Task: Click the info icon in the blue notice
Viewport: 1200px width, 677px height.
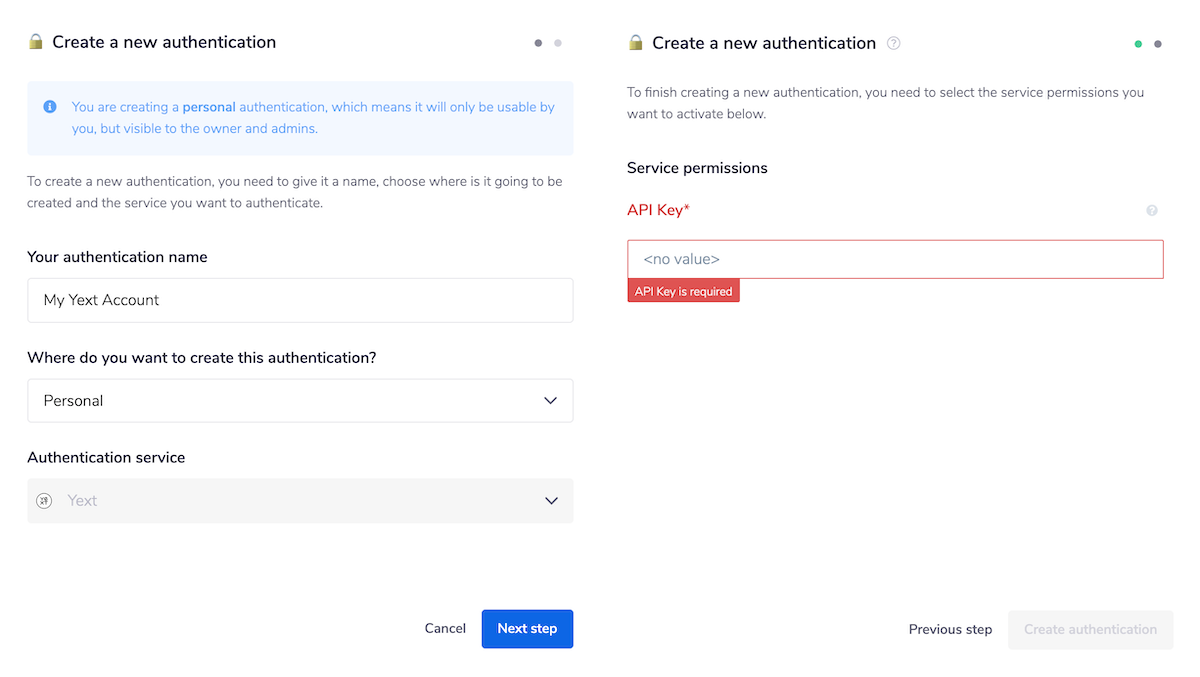Action: (49, 106)
